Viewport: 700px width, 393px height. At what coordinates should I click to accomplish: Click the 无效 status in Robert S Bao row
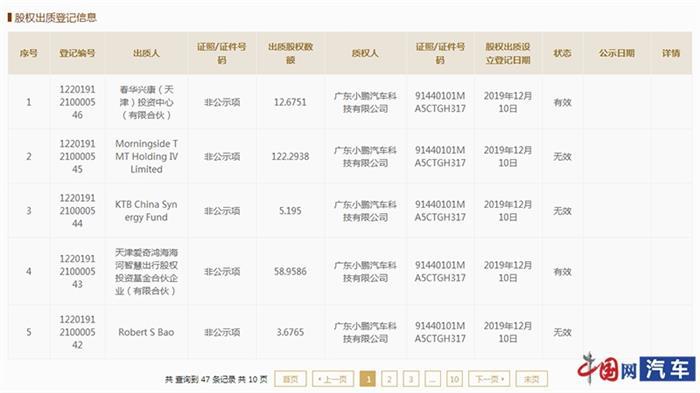click(x=562, y=332)
